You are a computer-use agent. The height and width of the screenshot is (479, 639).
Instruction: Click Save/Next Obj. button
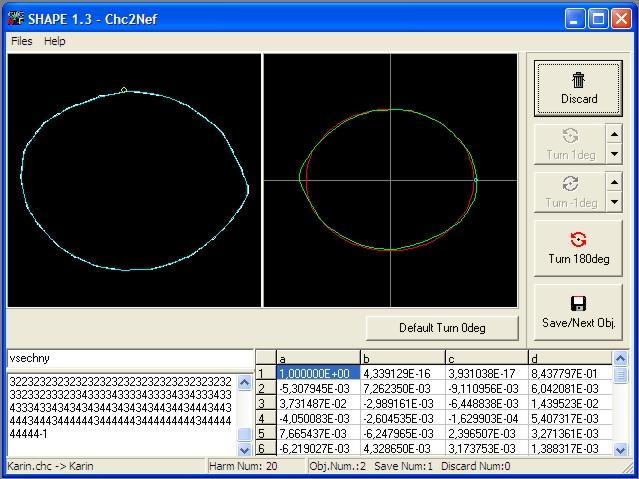click(578, 312)
